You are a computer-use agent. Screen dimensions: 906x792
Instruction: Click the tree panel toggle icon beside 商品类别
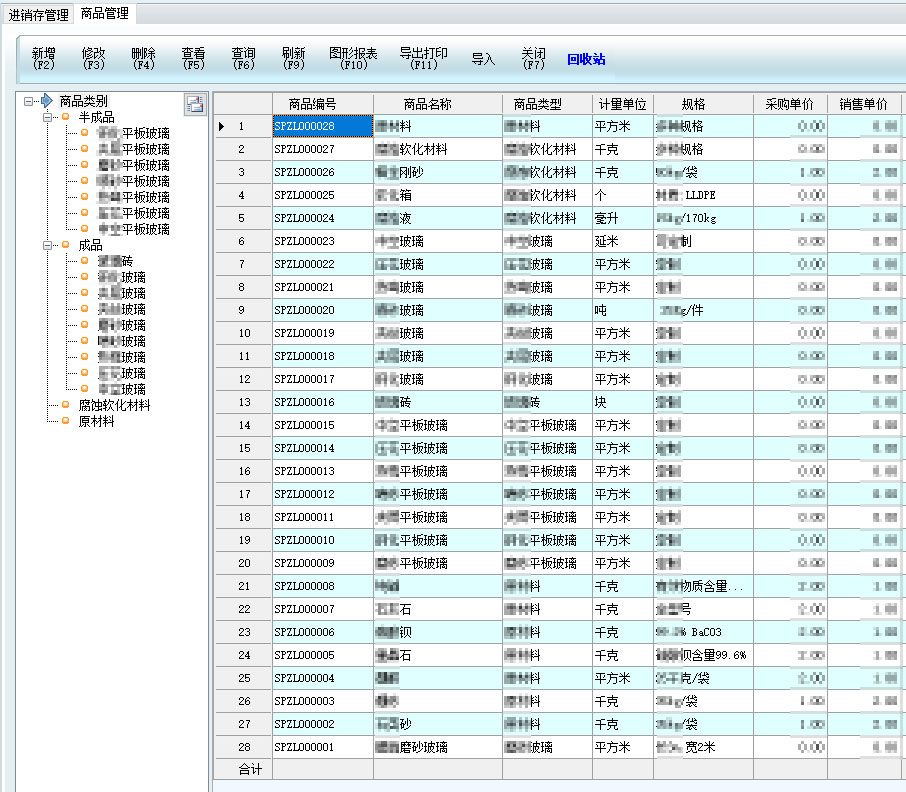194,104
